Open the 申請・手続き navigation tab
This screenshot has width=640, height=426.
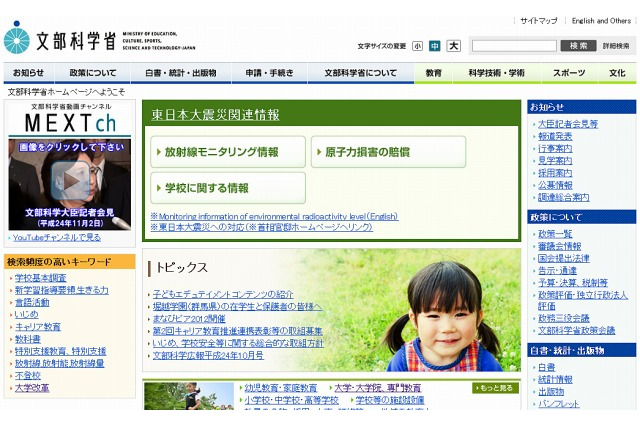[269, 73]
